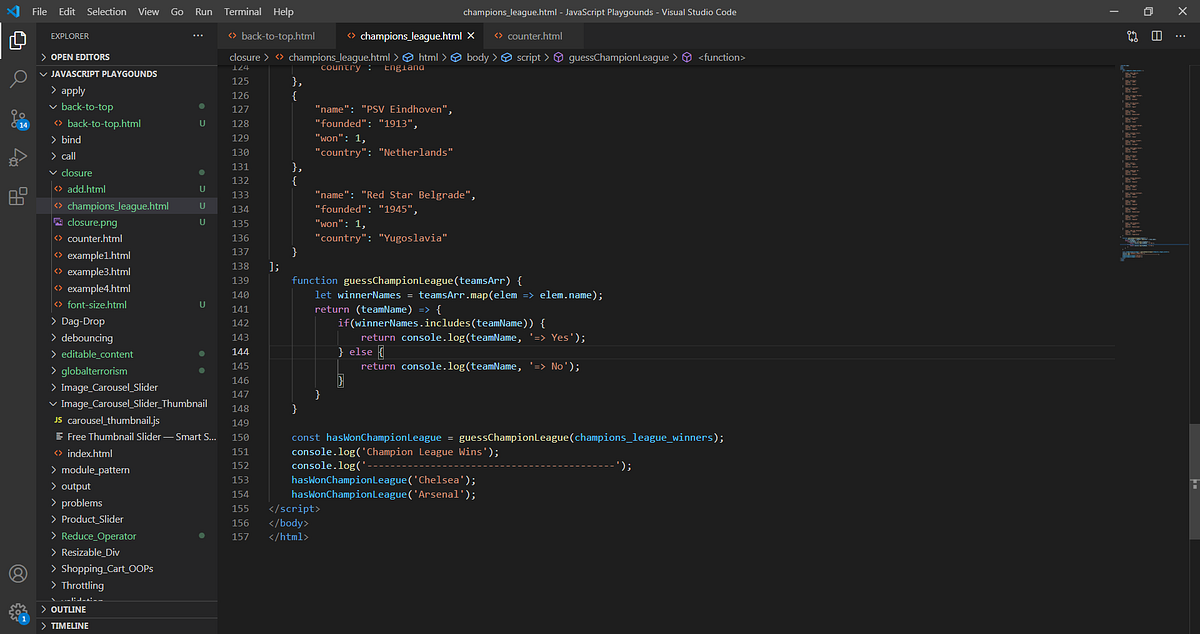Close the champions_league.html tab
Image resolution: width=1200 pixels, height=634 pixels.
coord(470,33)
